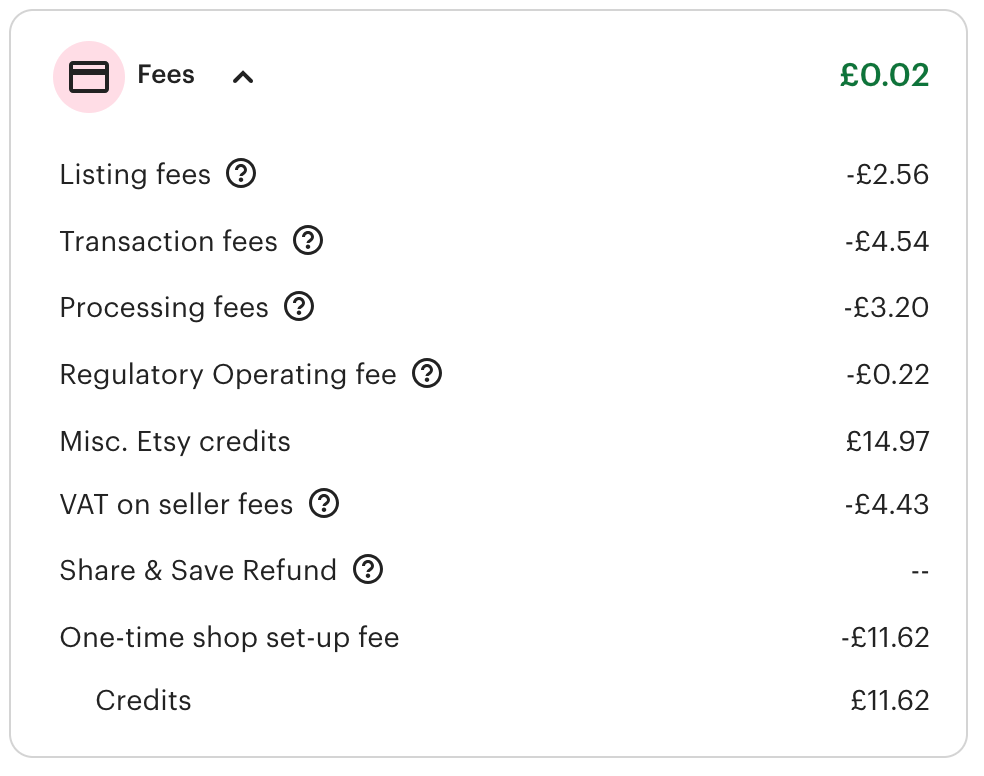Show Share & Save Refund help icon

(x=368, y=570)
